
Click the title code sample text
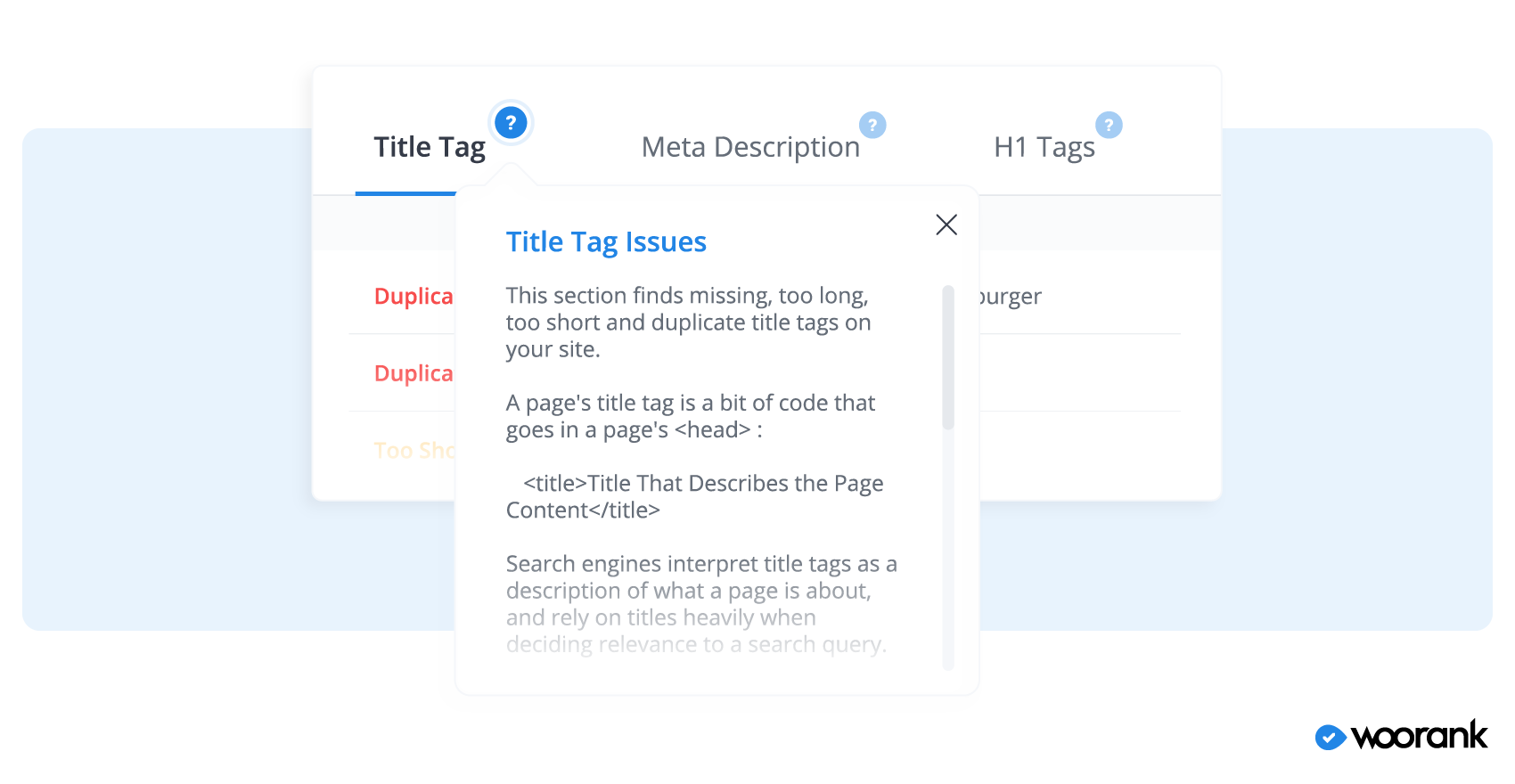[x=695, y=496]
